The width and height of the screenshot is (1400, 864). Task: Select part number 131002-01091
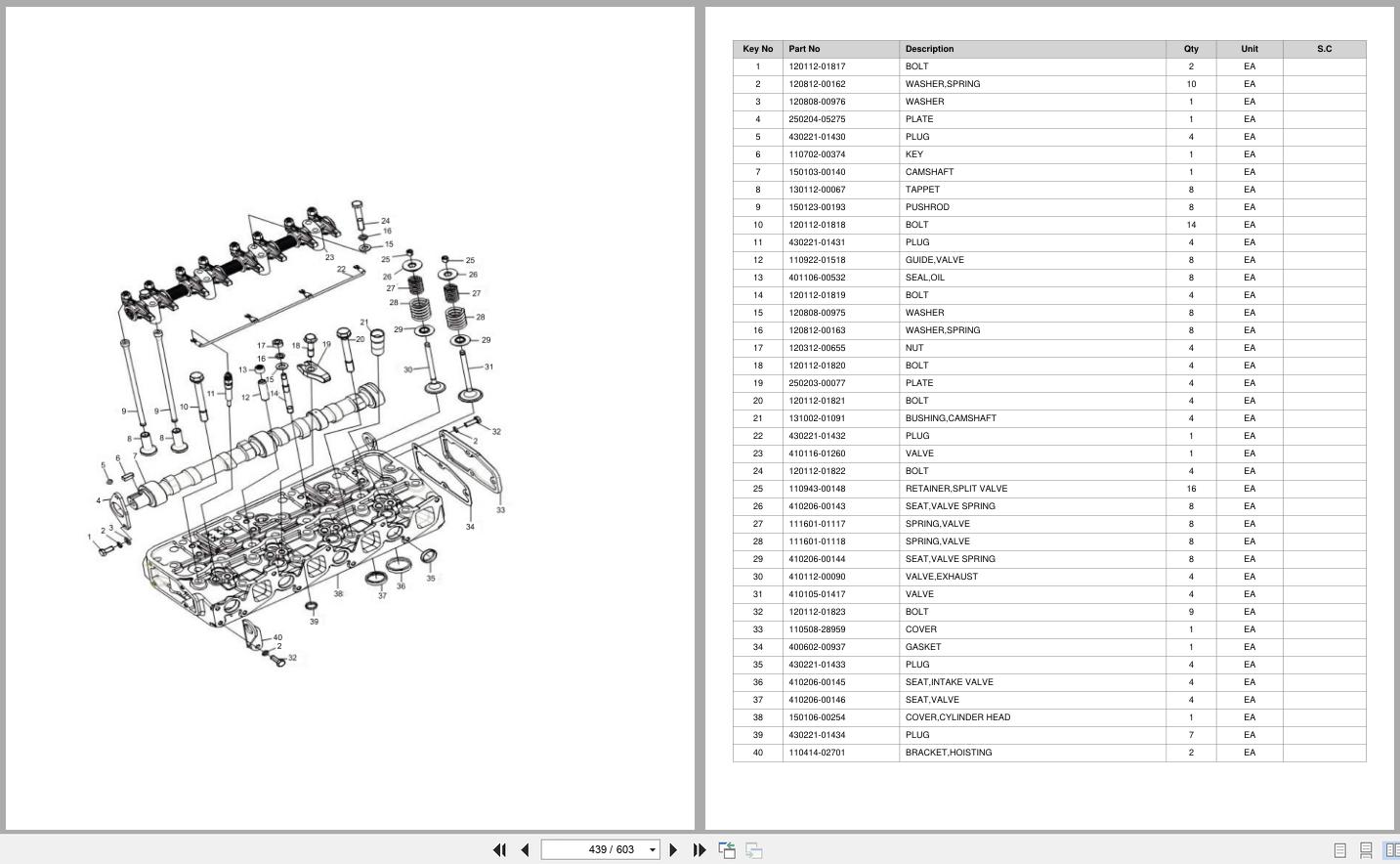point(818,418)
